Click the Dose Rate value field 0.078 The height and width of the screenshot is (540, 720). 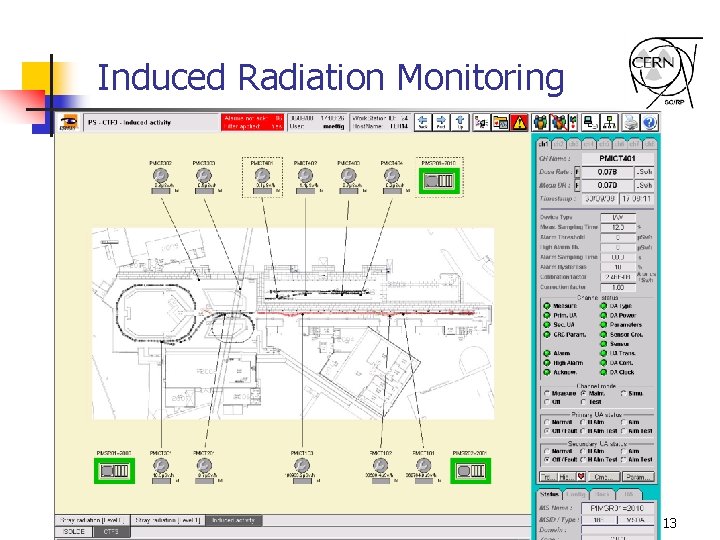point(608,172)
